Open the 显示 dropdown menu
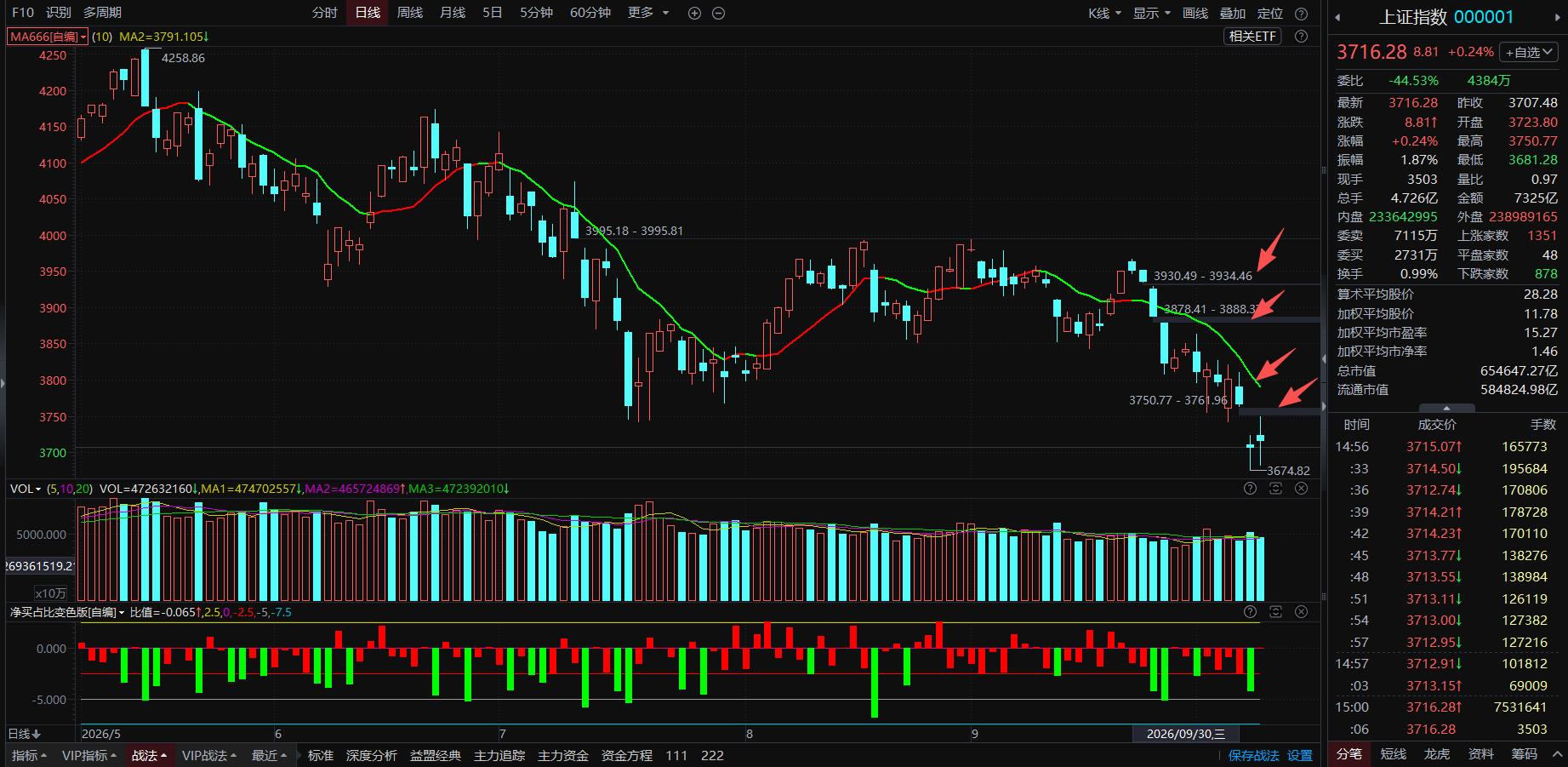Image resolution: width=1568 pixels, height=767 pixels. (x=1152, y=14)
